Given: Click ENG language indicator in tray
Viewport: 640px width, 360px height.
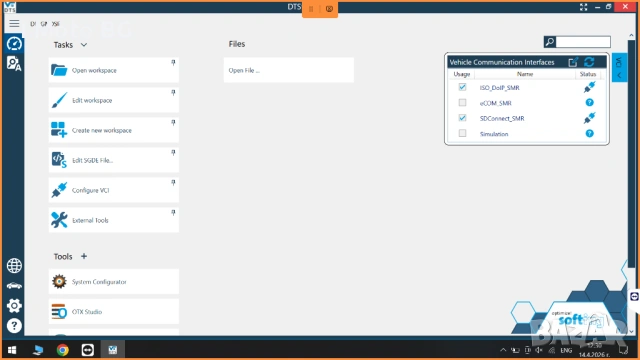Looking at the screenshot, I should 566,350.
